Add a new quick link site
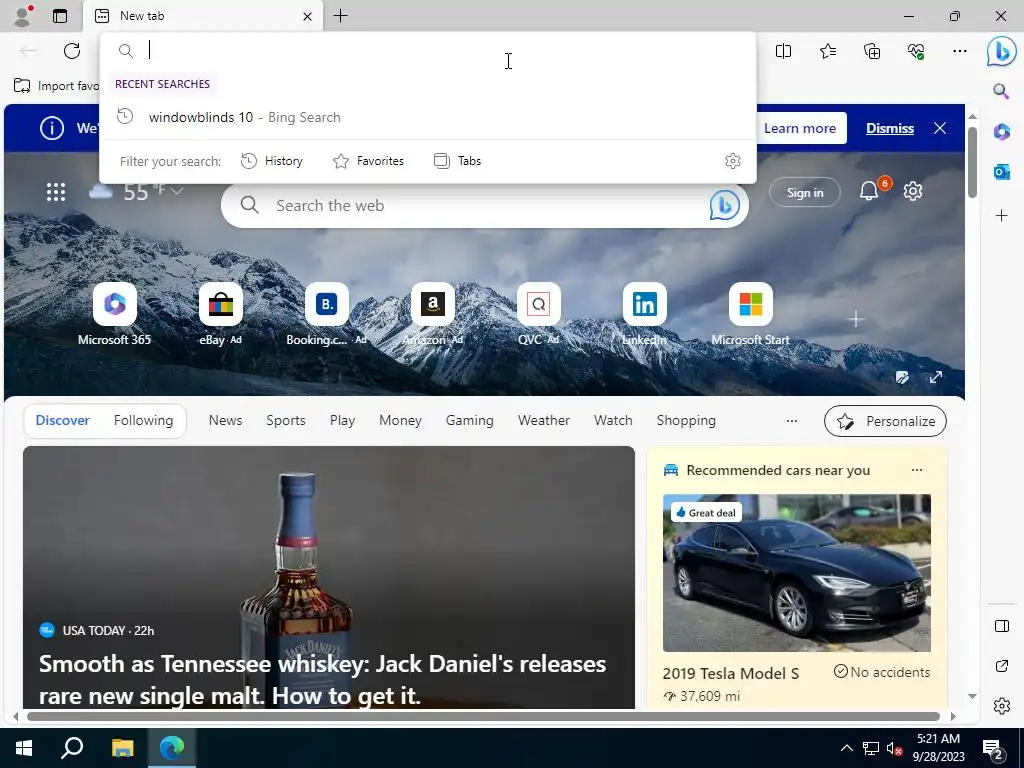 pyautogui.click(x=856, y=319)
